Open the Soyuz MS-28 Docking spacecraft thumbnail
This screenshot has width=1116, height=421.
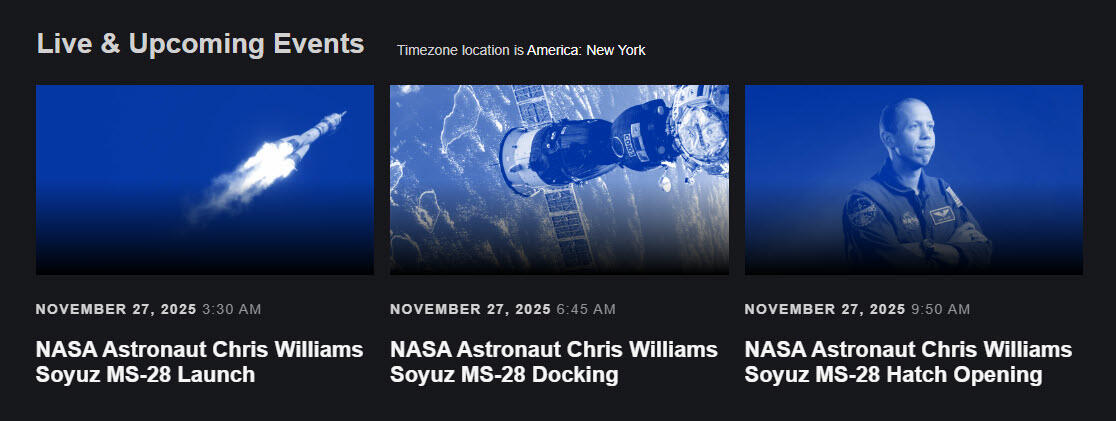pyautogui.click(x=559, y=180)
